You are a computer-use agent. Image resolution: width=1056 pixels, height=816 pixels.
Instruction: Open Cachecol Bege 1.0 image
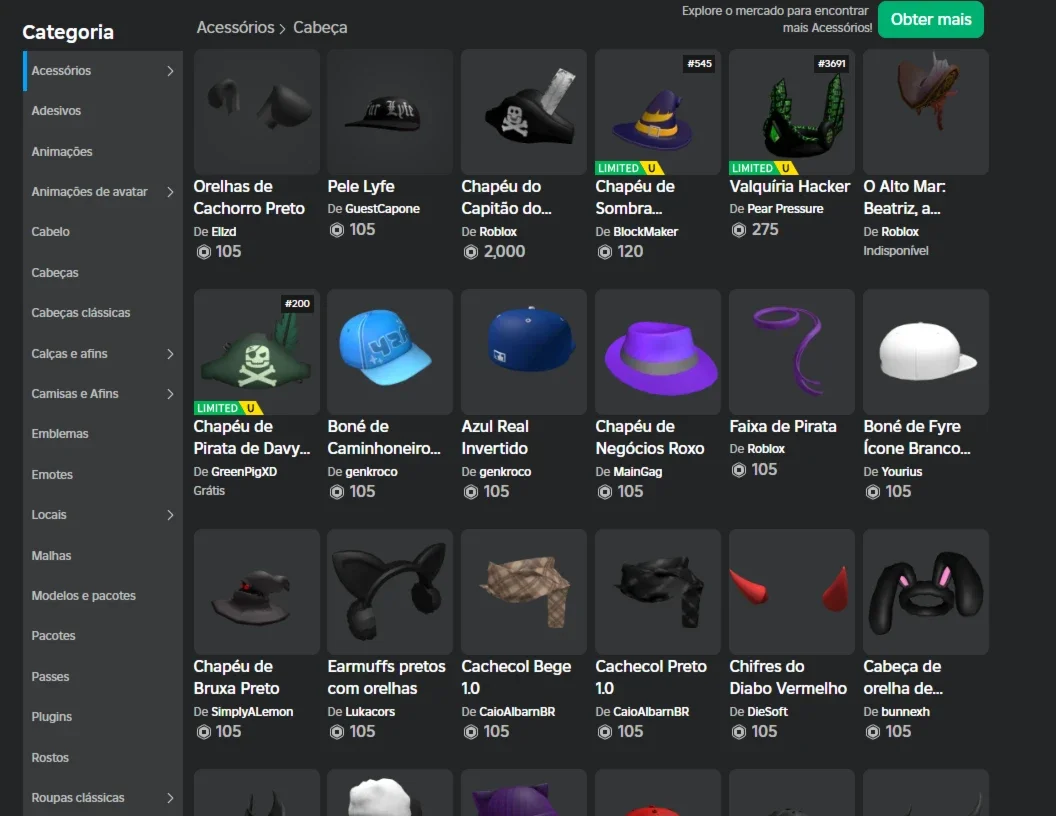pos(524,592)
